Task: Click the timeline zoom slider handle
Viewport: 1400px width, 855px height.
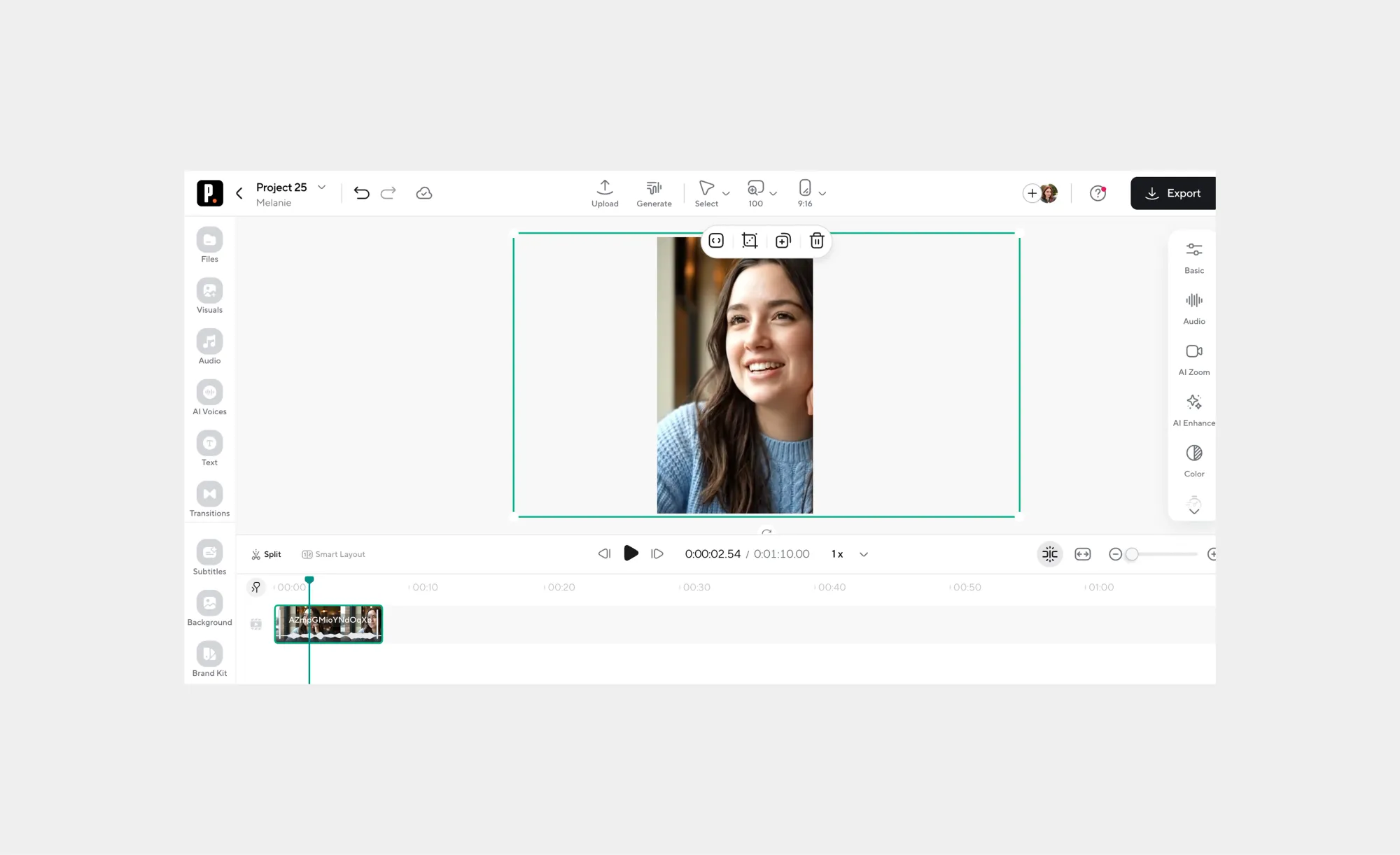Action: point(1131,554)
